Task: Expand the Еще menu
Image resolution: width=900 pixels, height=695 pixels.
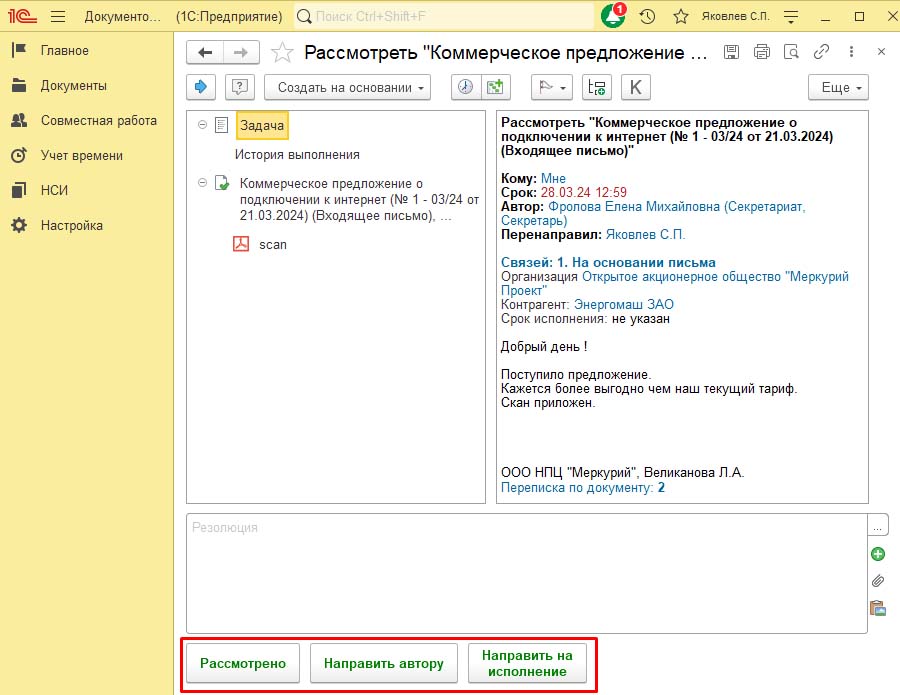Action: (837, 87)
